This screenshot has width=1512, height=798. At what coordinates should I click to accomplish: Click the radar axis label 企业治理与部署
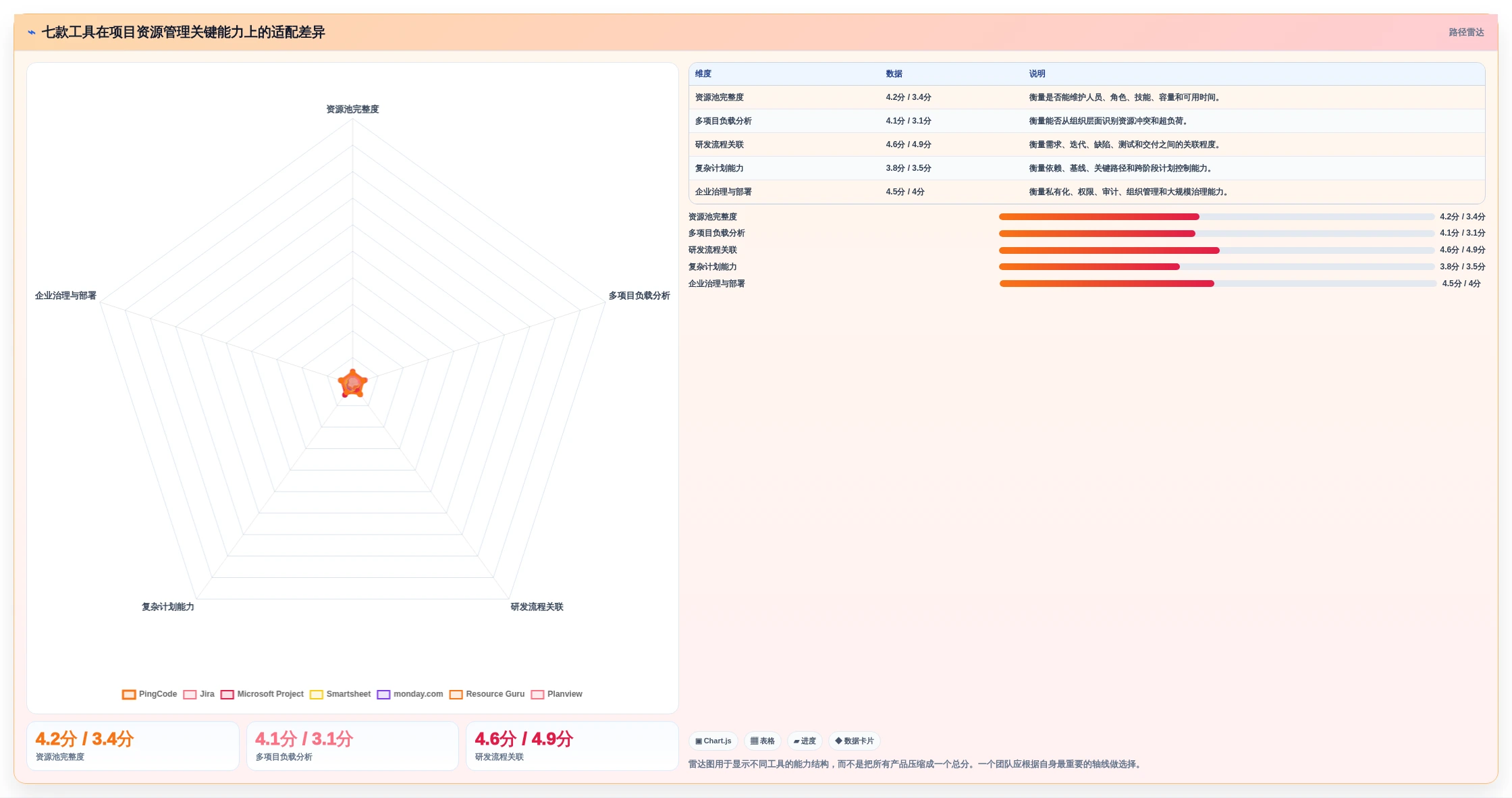coord(65,296)
